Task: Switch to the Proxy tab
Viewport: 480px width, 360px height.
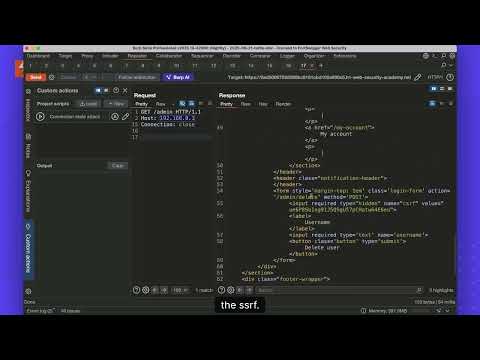Action: coord(87,56)
